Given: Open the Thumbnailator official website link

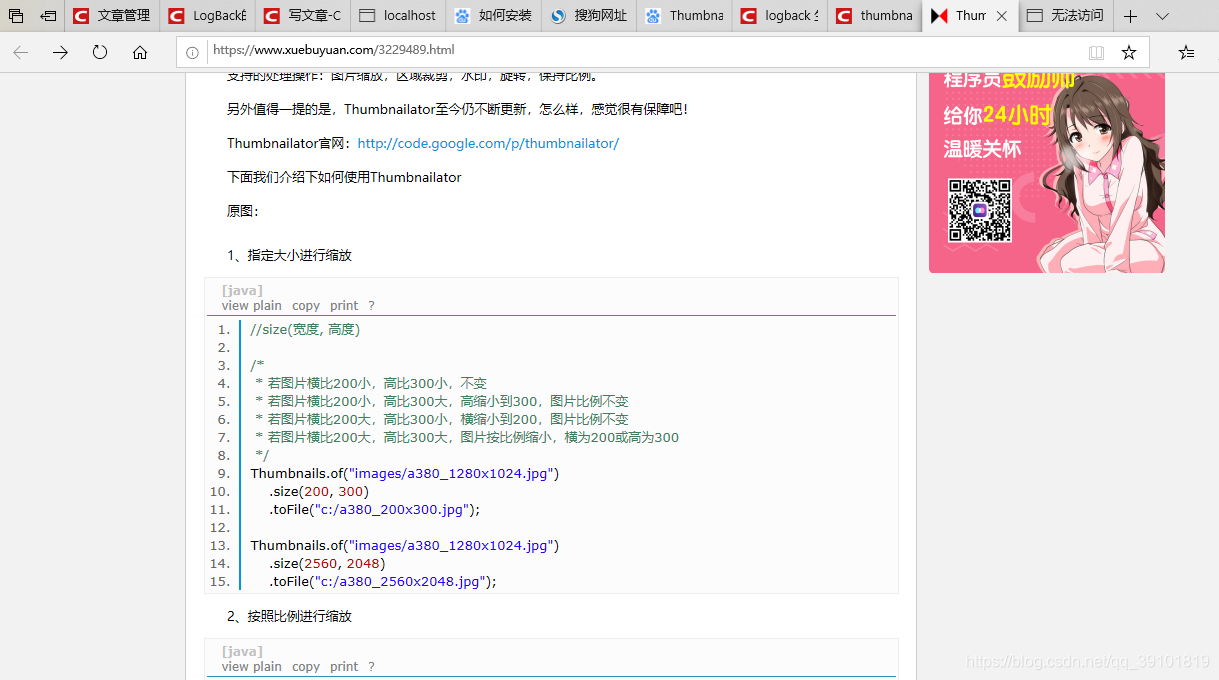Looking at the screenshot, I should pyautogui.click(x=487, y=143).
